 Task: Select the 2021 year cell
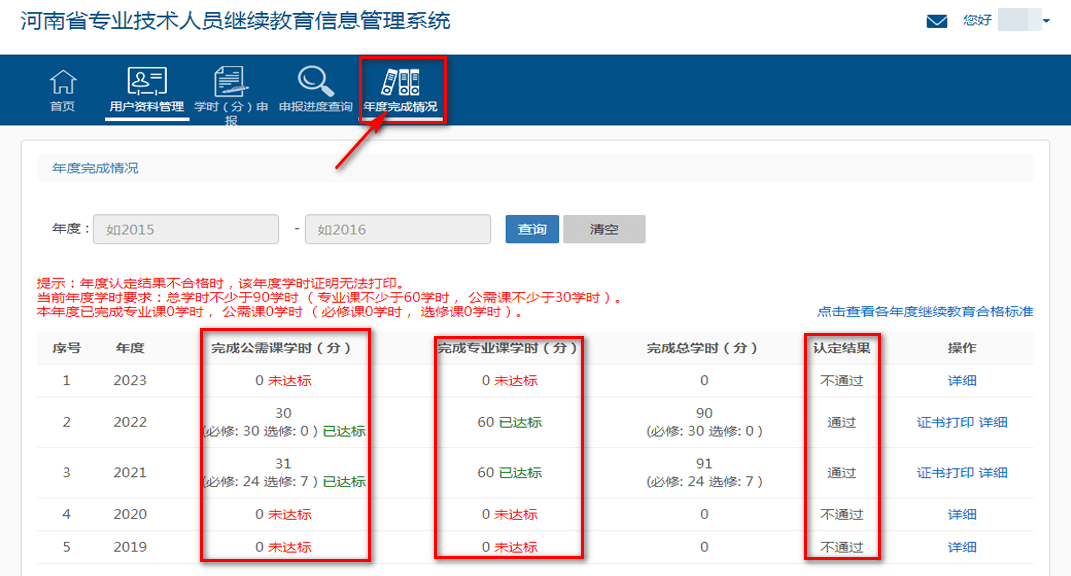pos(130,473)
